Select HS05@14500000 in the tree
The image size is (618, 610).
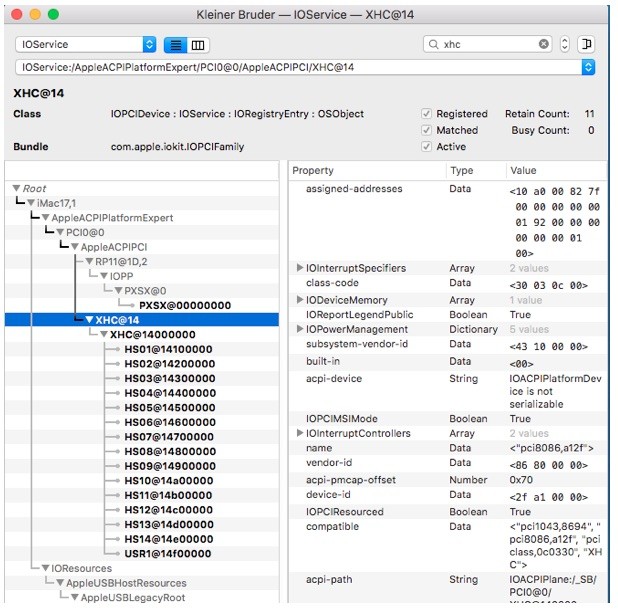pyautogui.click(x=169, y=409)
